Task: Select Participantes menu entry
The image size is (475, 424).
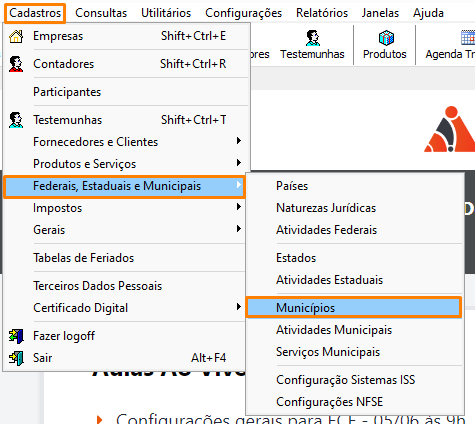Action: tap(126, 92)
